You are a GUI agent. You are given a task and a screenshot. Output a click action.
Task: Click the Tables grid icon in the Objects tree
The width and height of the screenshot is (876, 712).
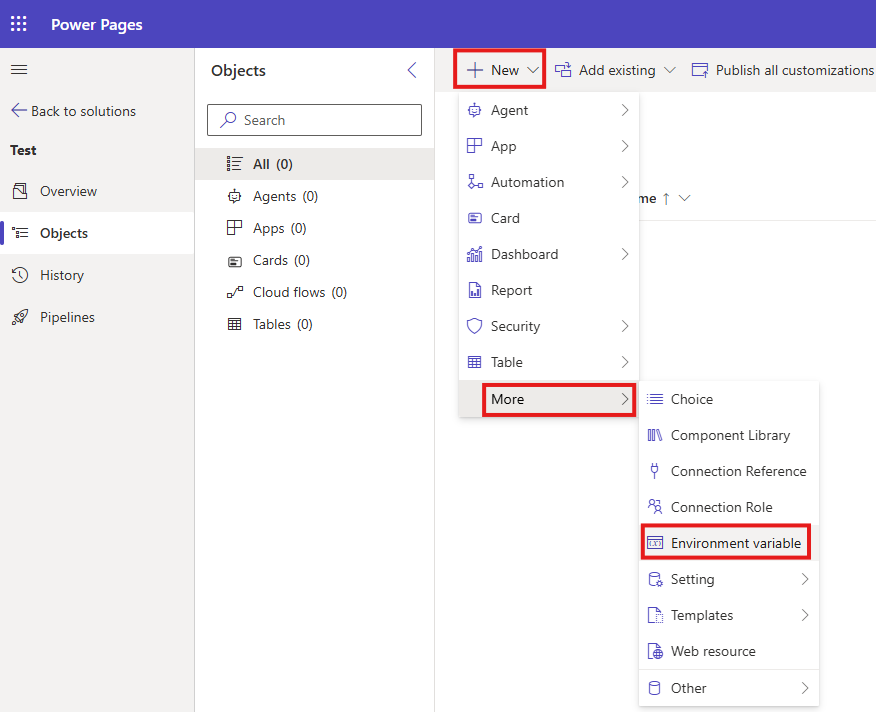(x=235, y=324)
